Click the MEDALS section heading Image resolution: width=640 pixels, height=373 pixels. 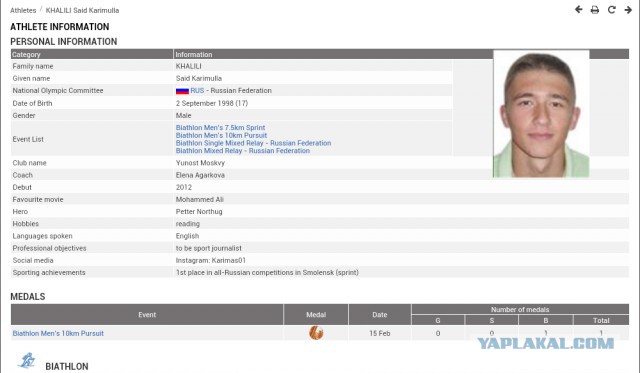pos(28,297)
